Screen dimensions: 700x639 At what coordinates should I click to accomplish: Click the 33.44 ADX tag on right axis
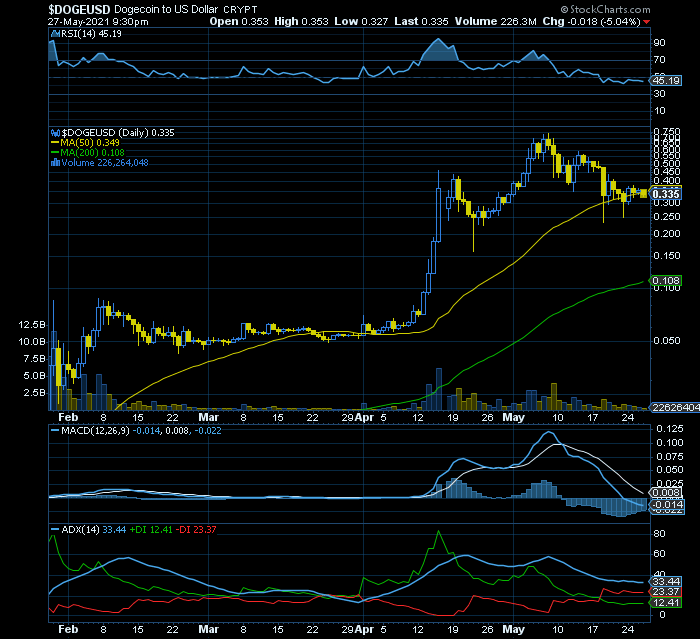coord(666,581)
